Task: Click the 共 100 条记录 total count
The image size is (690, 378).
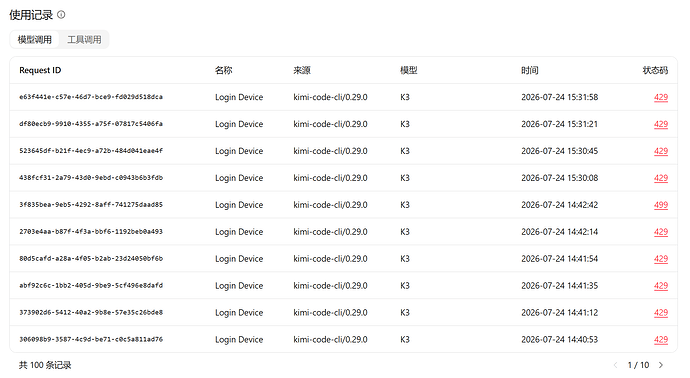Action: 45,365
